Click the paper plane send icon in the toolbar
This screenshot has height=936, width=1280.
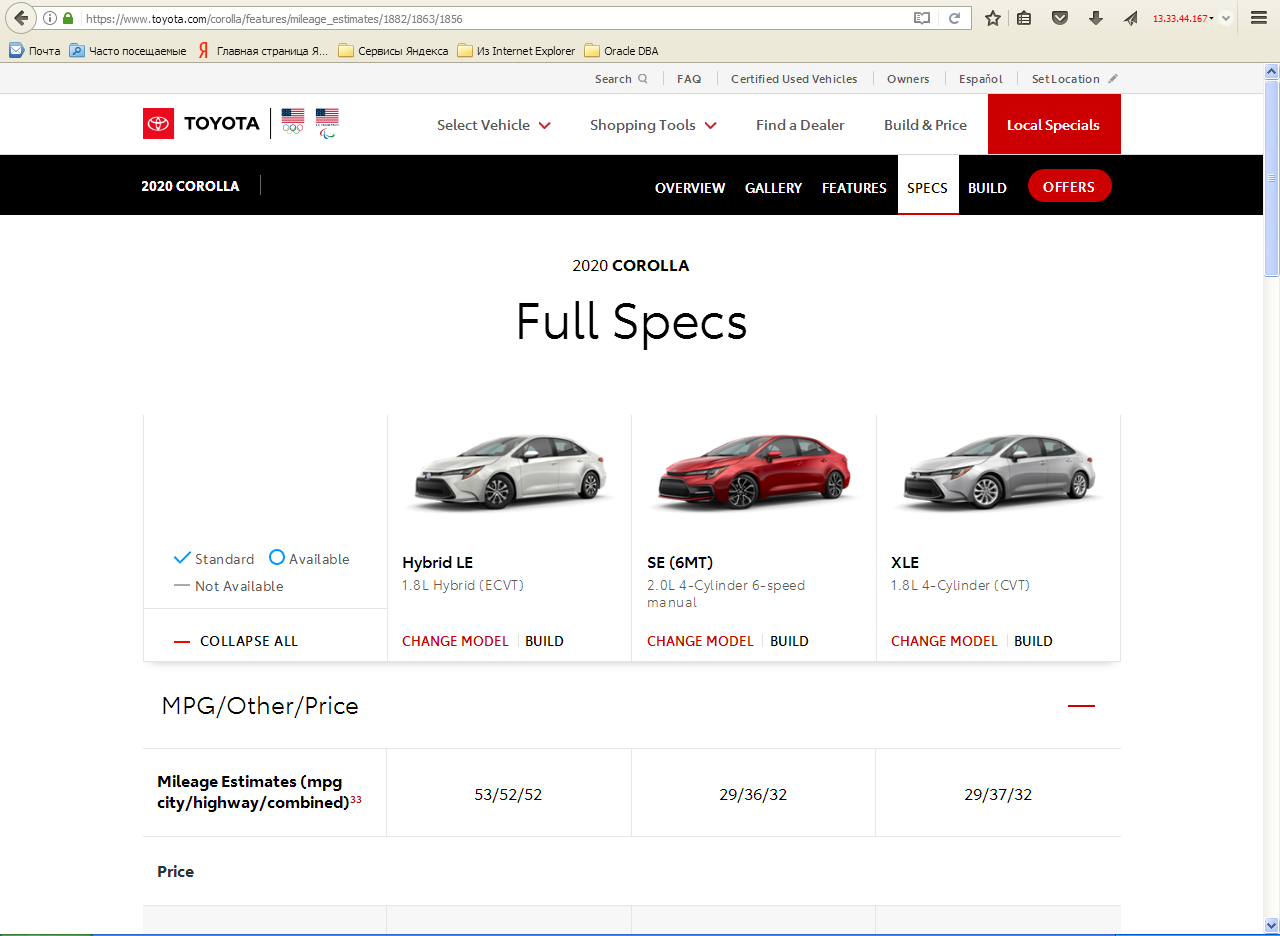(1131, 18)
